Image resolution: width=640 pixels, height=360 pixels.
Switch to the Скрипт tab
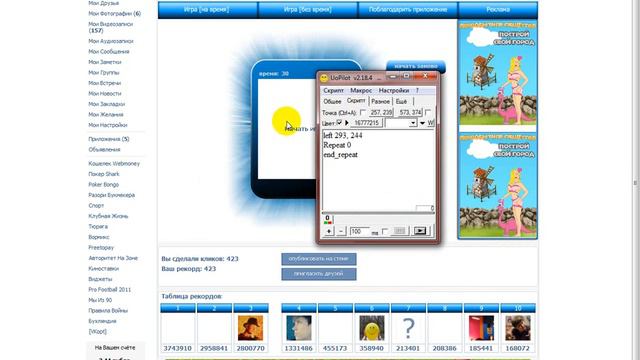point(356,101)
